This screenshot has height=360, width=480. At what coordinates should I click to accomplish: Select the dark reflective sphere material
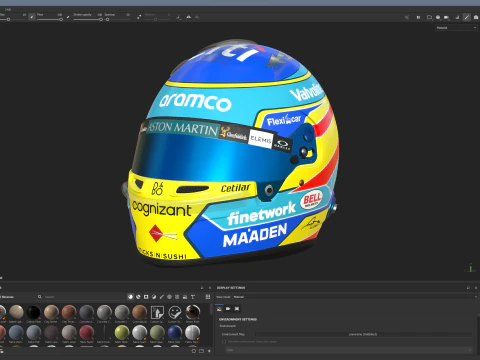[193, 312]
